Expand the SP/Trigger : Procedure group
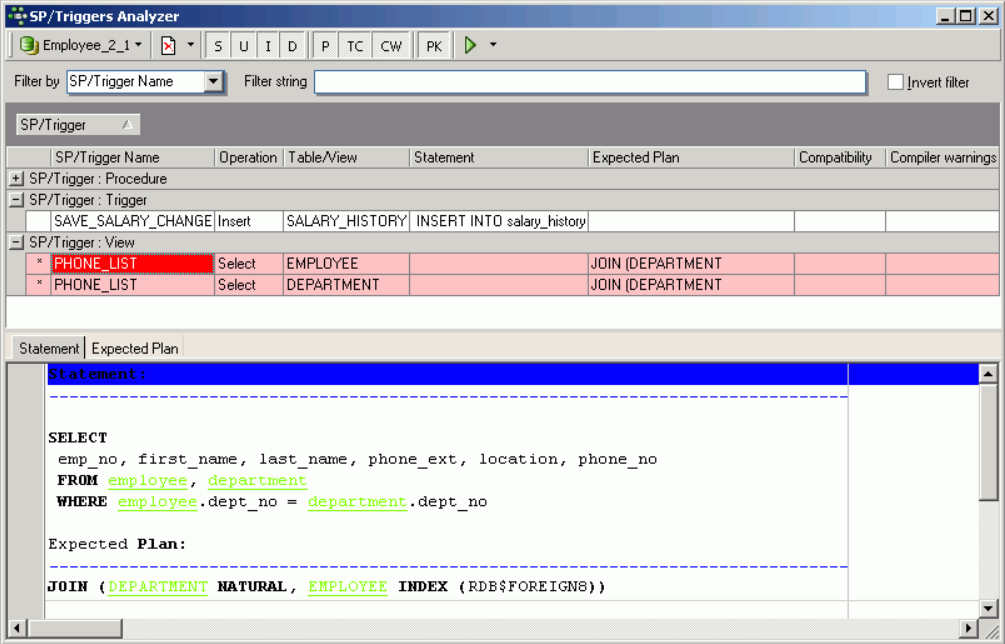 (16, 179)
